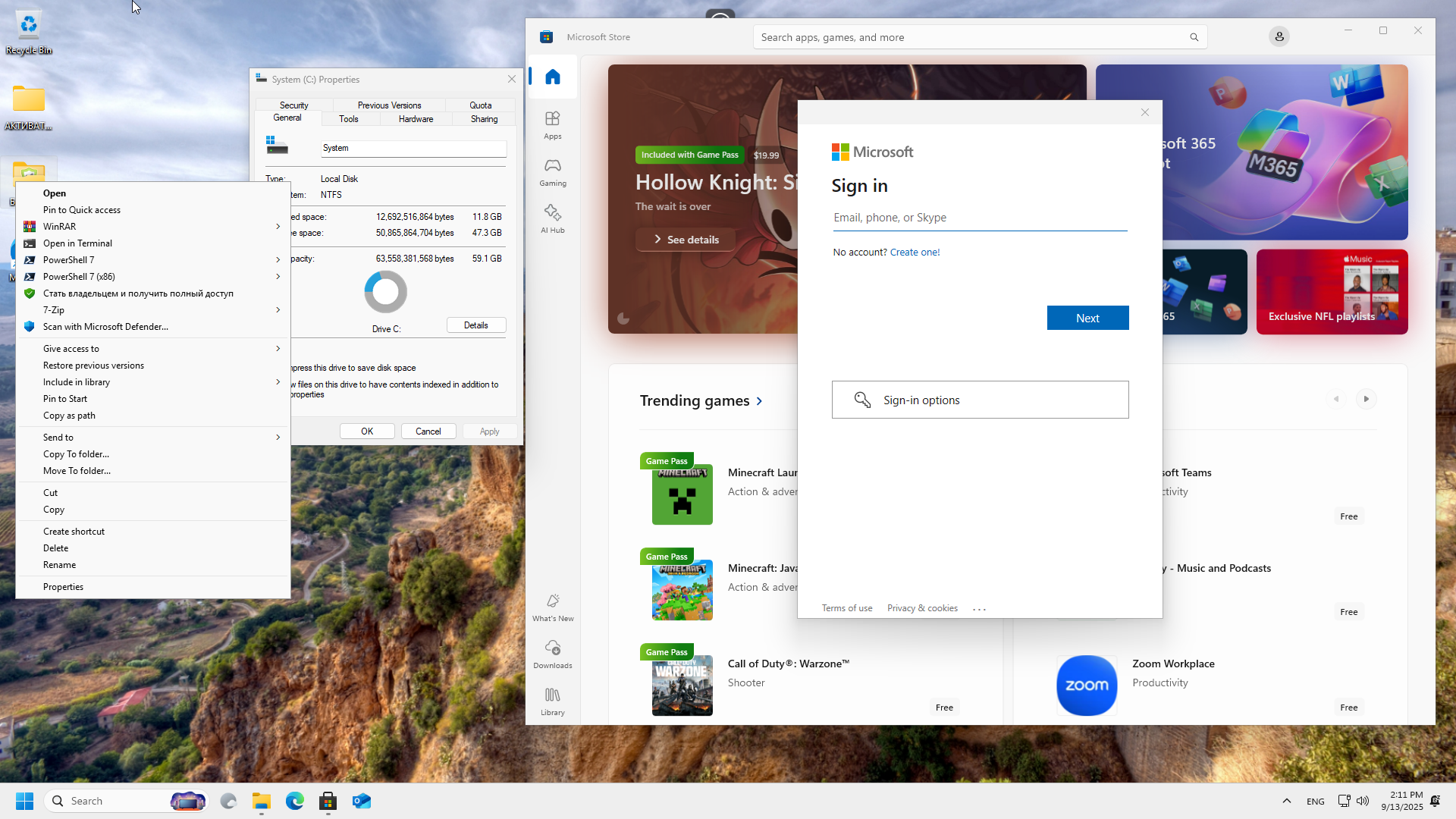This screenshot has width=1456, height=819.
Task: Select Open in the context menu
Action: [153, 193]
